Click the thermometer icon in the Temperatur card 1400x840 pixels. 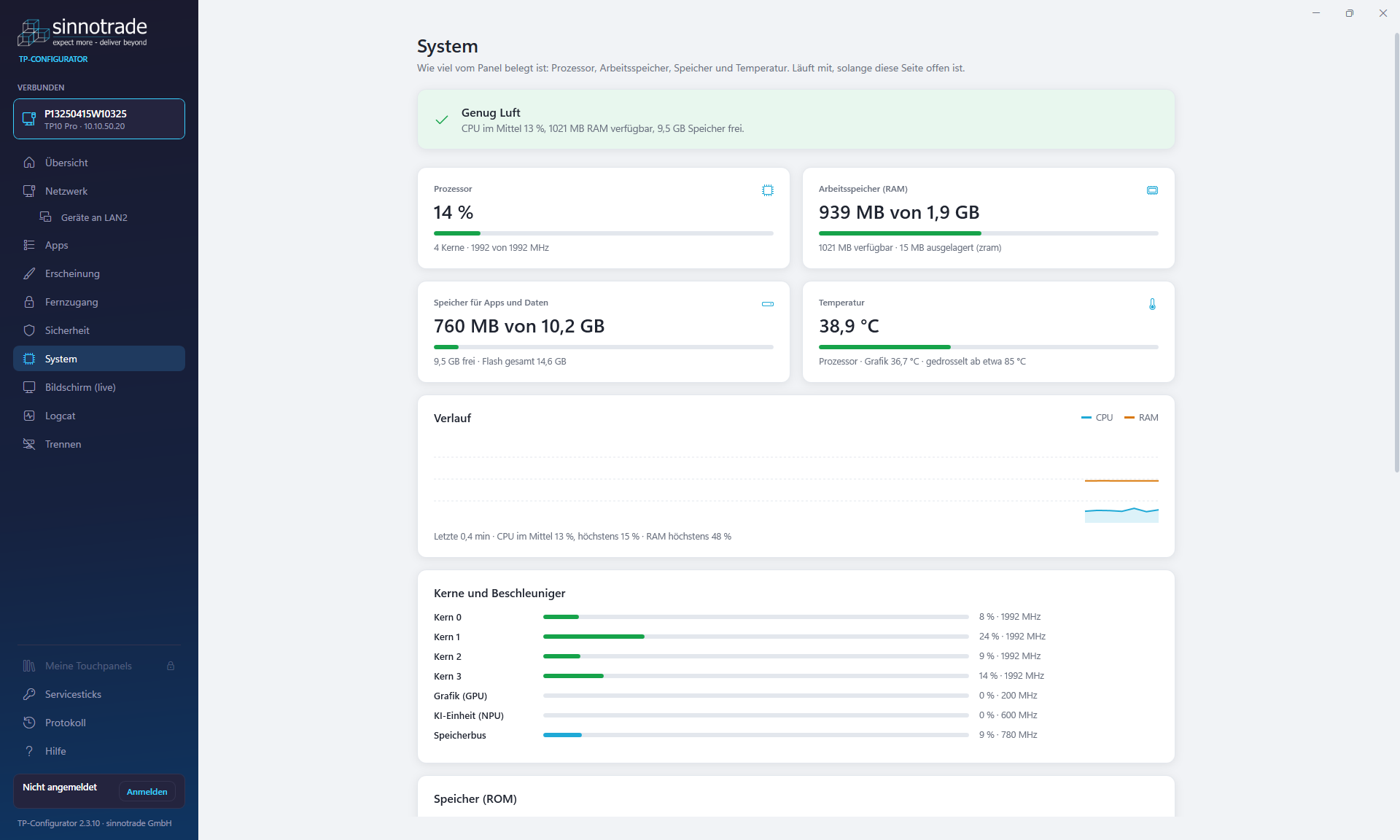1152,304
